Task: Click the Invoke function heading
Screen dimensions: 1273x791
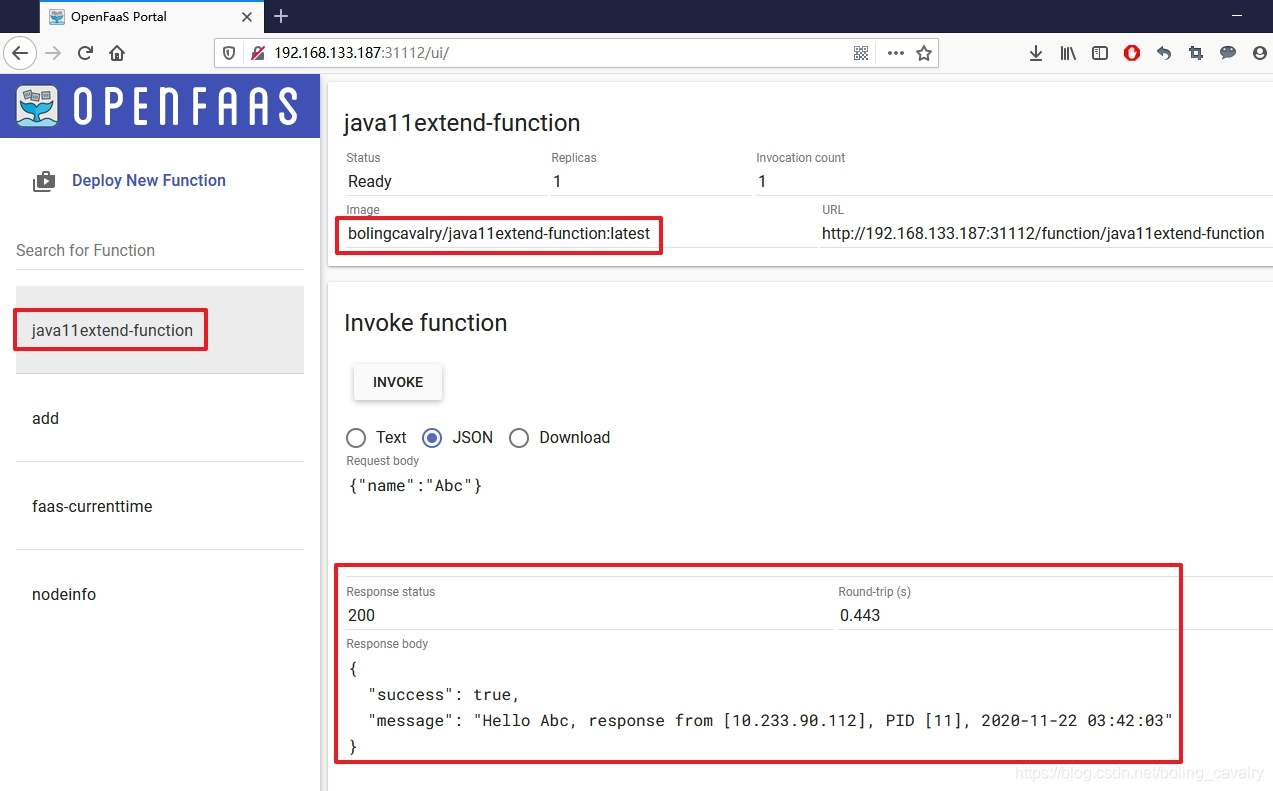Action: tap(426, 323)
